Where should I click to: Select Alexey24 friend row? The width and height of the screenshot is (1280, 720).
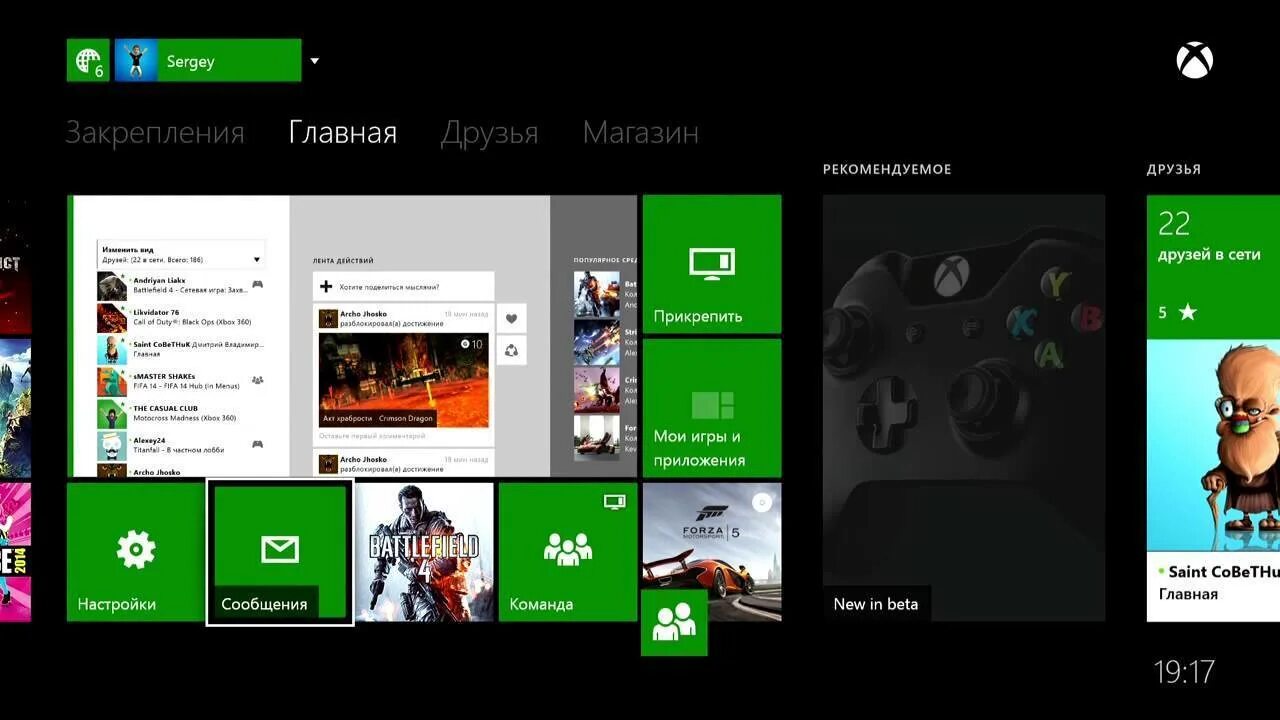pyautogui.click(x=181, y=445)
